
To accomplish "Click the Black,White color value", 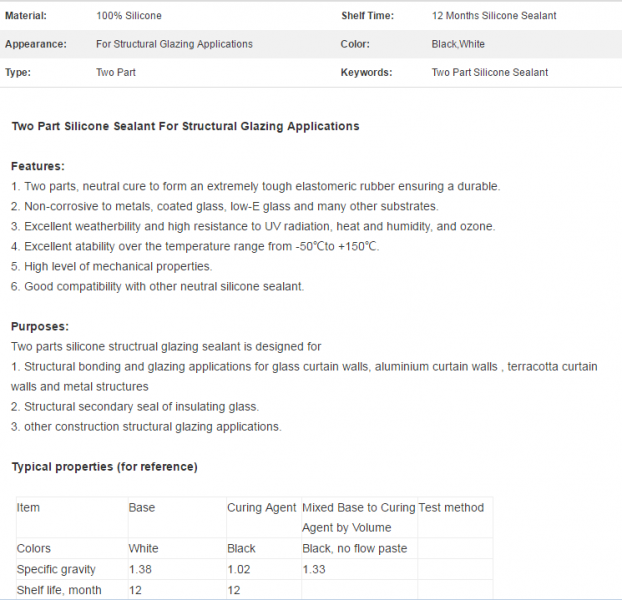I will click(x=458, y=44).
